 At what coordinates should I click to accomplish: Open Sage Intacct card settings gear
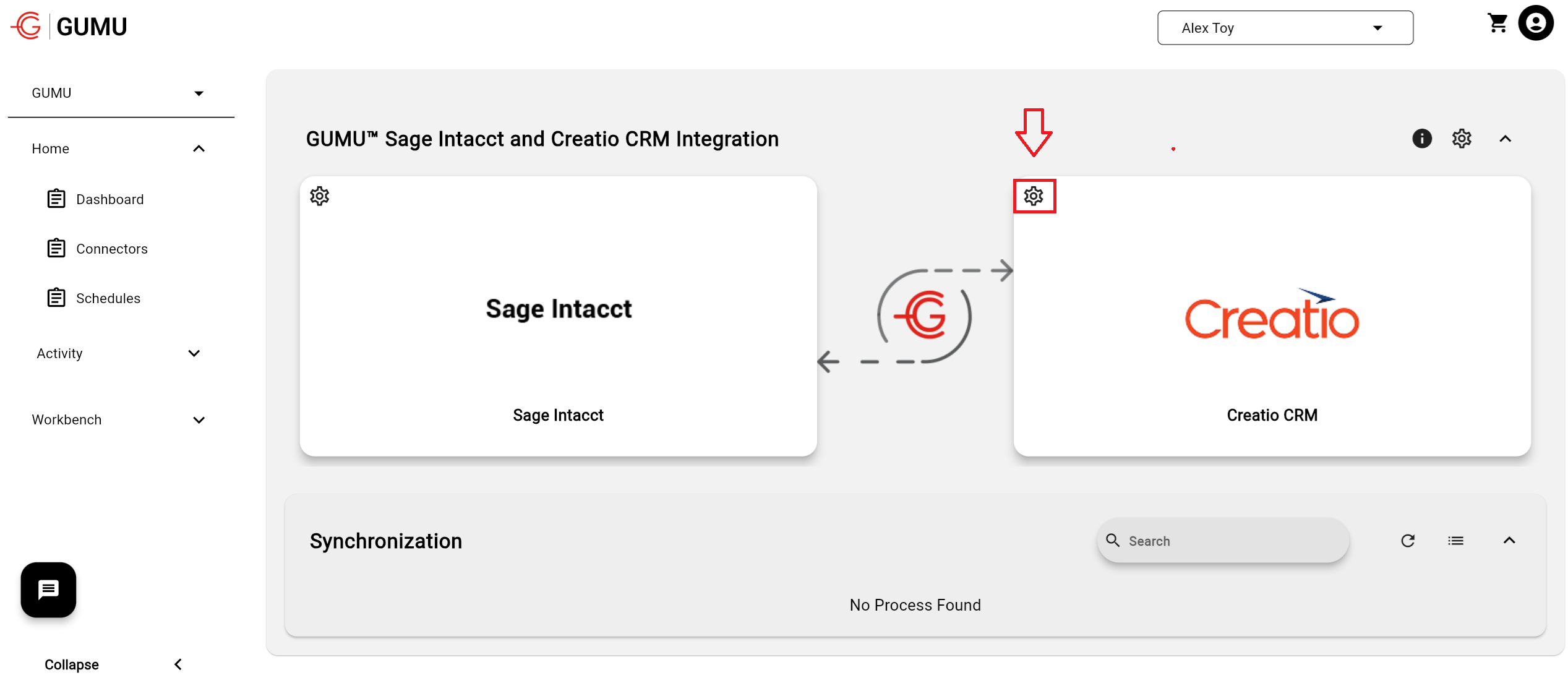(x=319, y=196)
